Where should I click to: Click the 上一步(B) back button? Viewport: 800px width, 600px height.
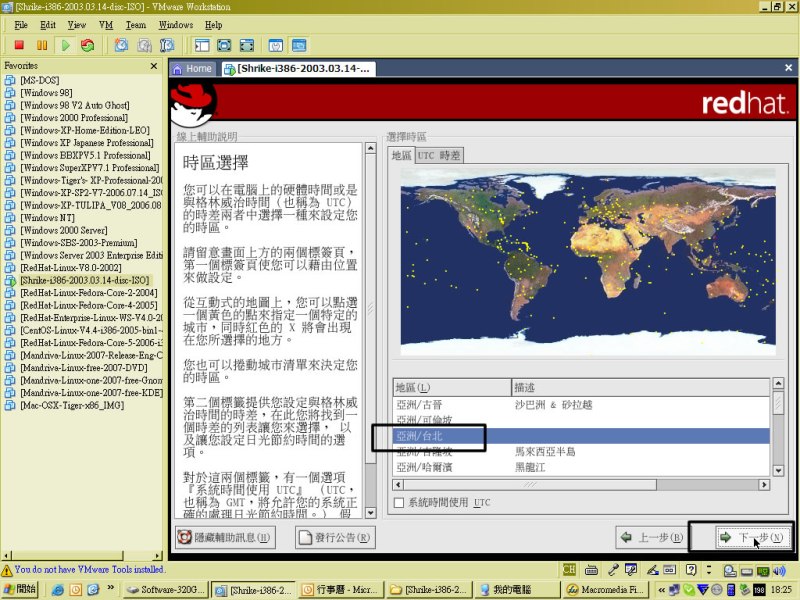651,537
